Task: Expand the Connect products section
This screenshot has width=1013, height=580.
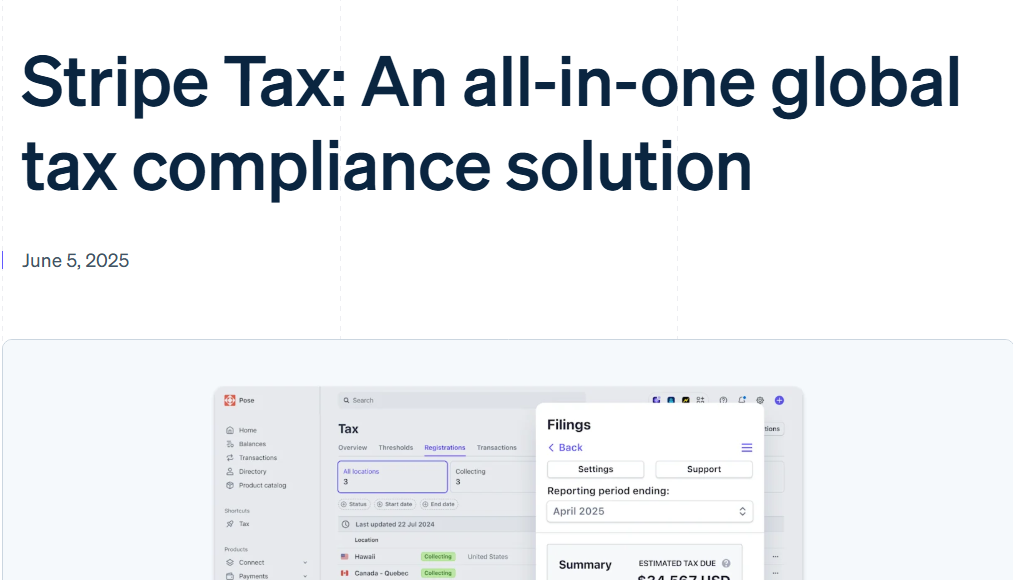Action: pyautogui.click(x=252, y=562)
